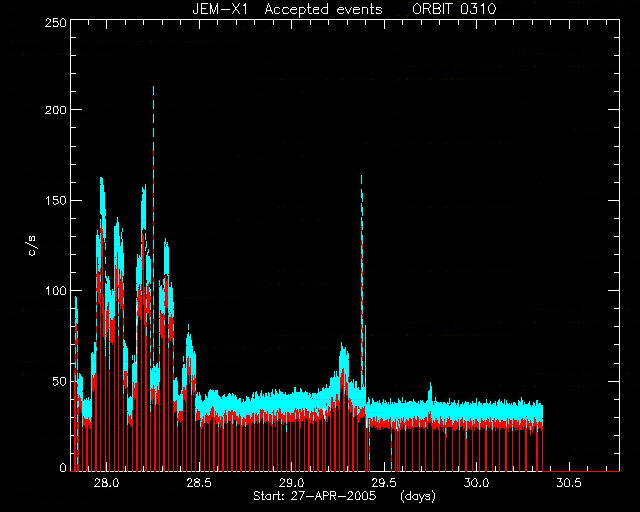Click the 28.5 x-axis tick label
Image resolution: width=640 pixels, height=512 pixels.
(199, 483)
